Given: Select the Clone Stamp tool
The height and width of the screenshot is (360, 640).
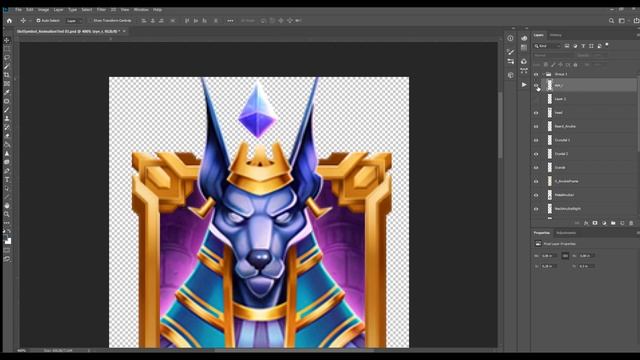Looking at the screenshot, I should pyautogui.click(x=7, y=118).
